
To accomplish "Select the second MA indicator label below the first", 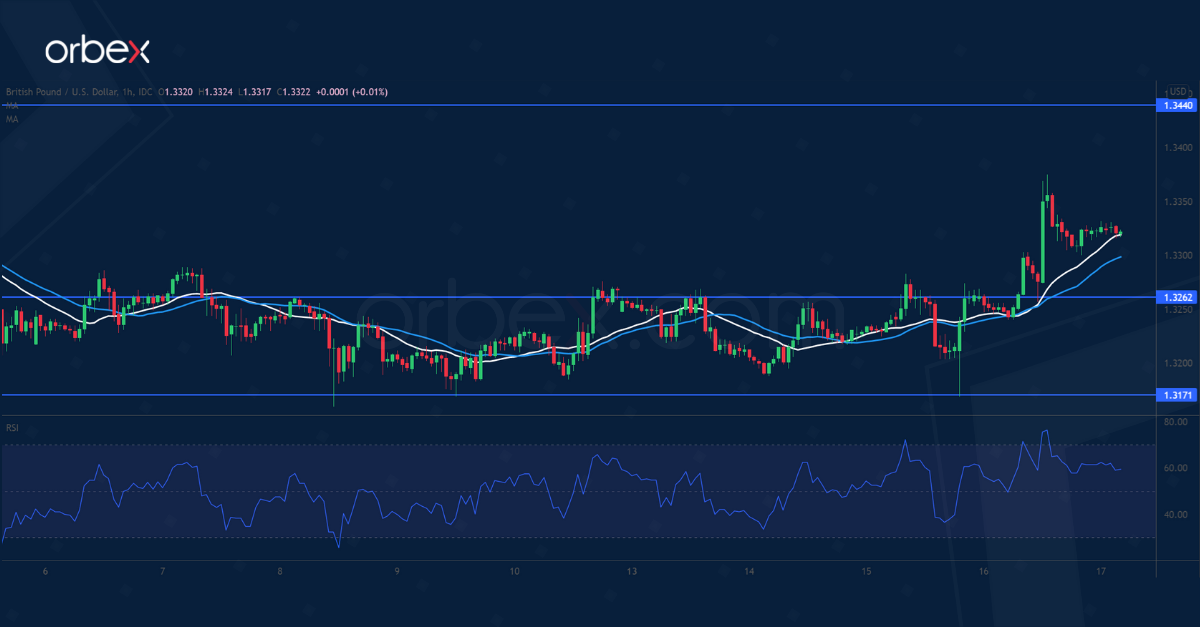I will pos(11,119).
